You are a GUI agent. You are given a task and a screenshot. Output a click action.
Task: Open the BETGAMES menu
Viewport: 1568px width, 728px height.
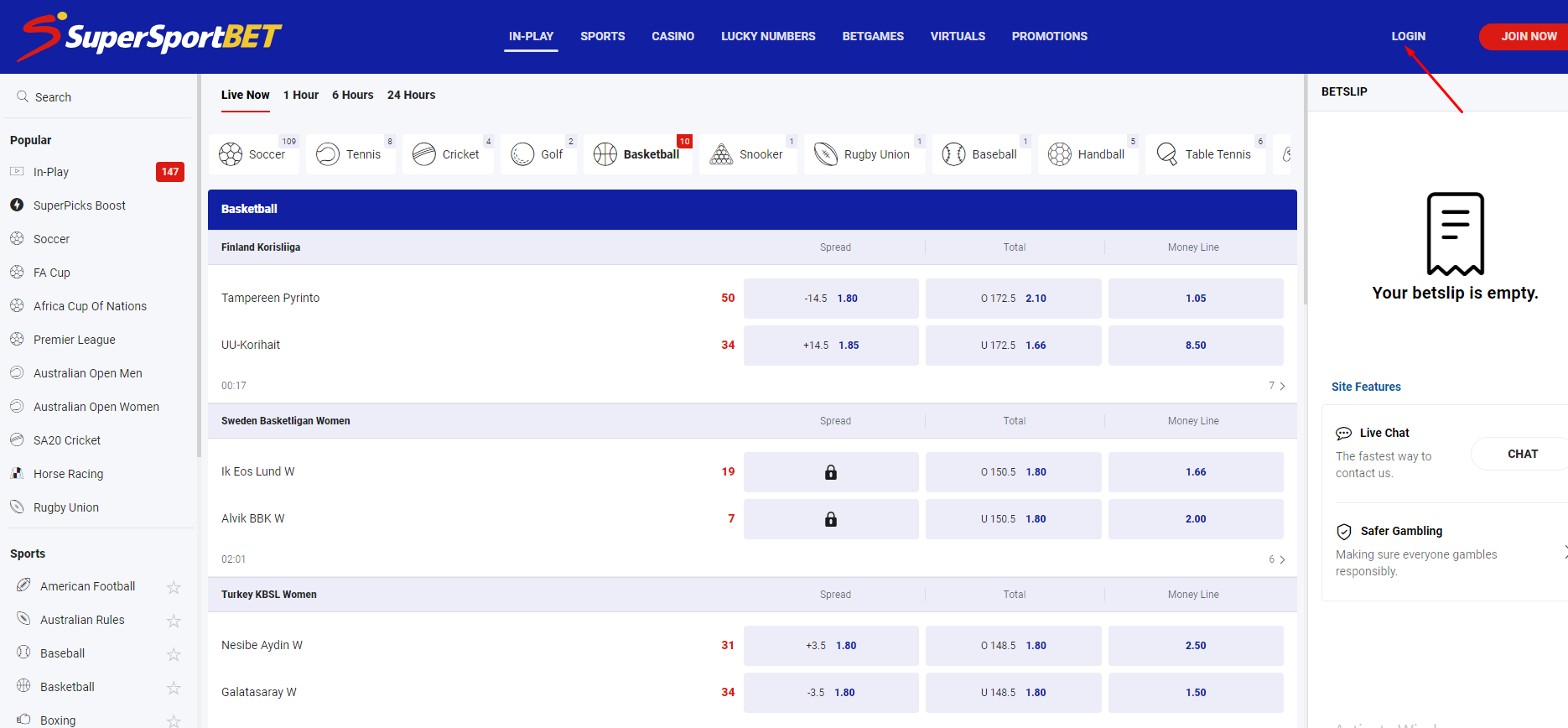coord(873,36)
